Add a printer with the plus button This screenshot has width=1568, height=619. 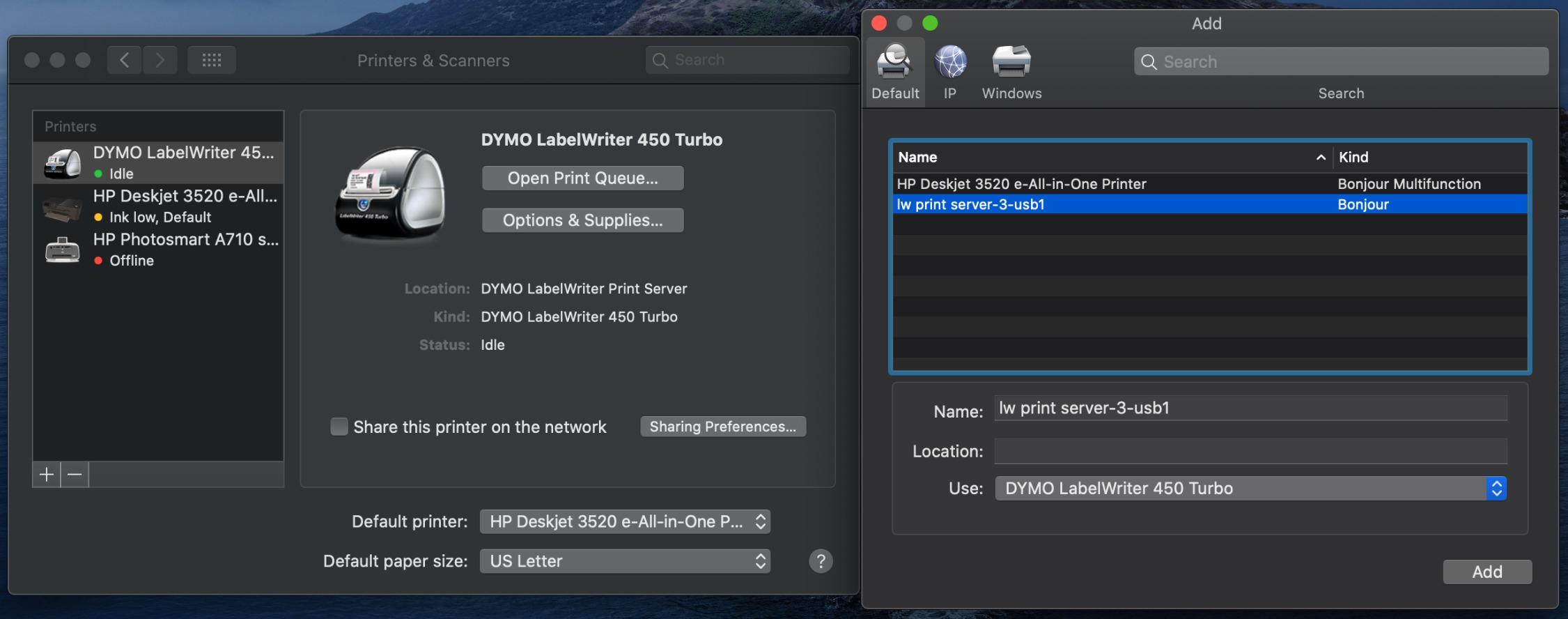click(47, 475)
